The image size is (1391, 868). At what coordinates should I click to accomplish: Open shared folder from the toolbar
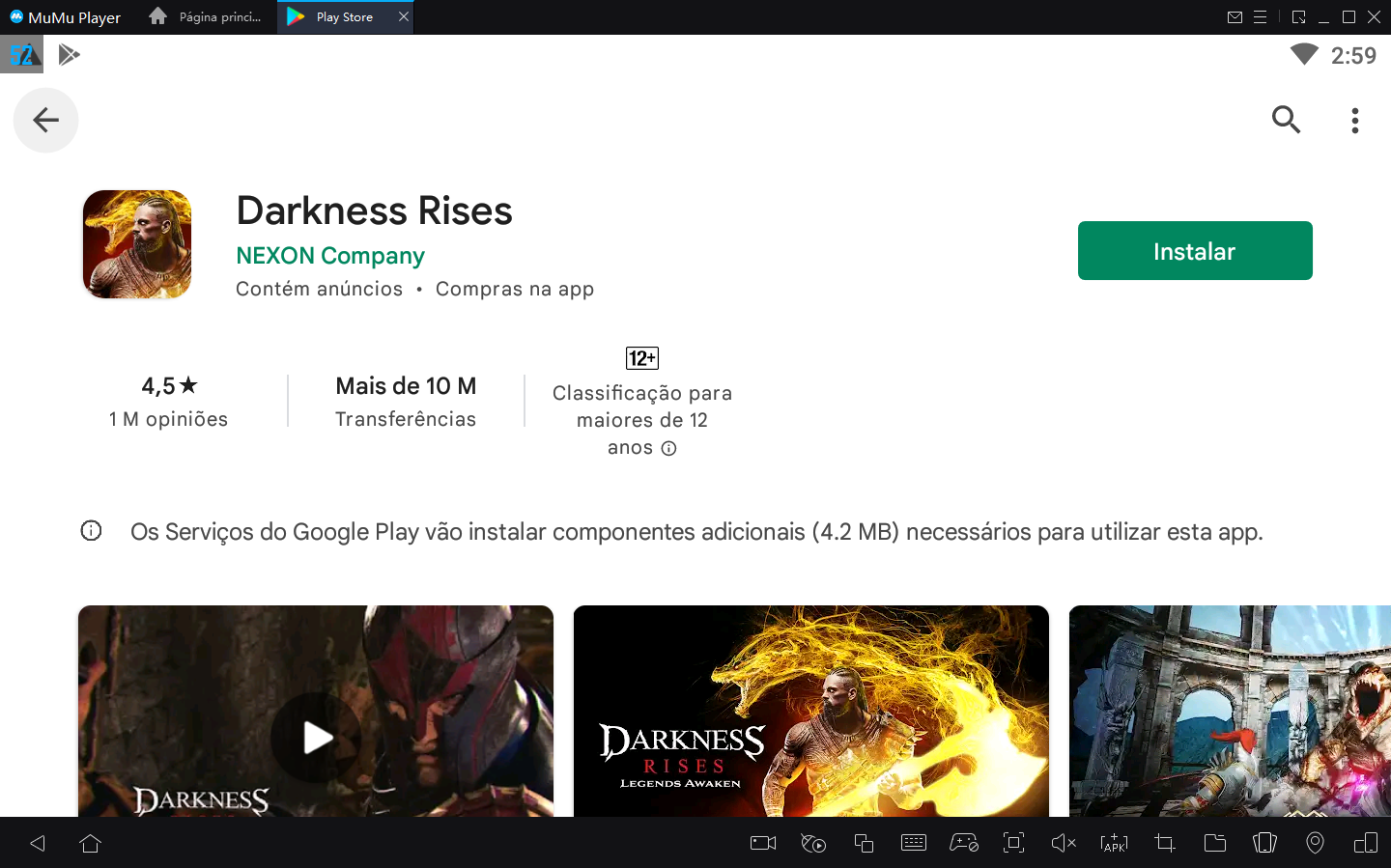tap(1215, 842)
